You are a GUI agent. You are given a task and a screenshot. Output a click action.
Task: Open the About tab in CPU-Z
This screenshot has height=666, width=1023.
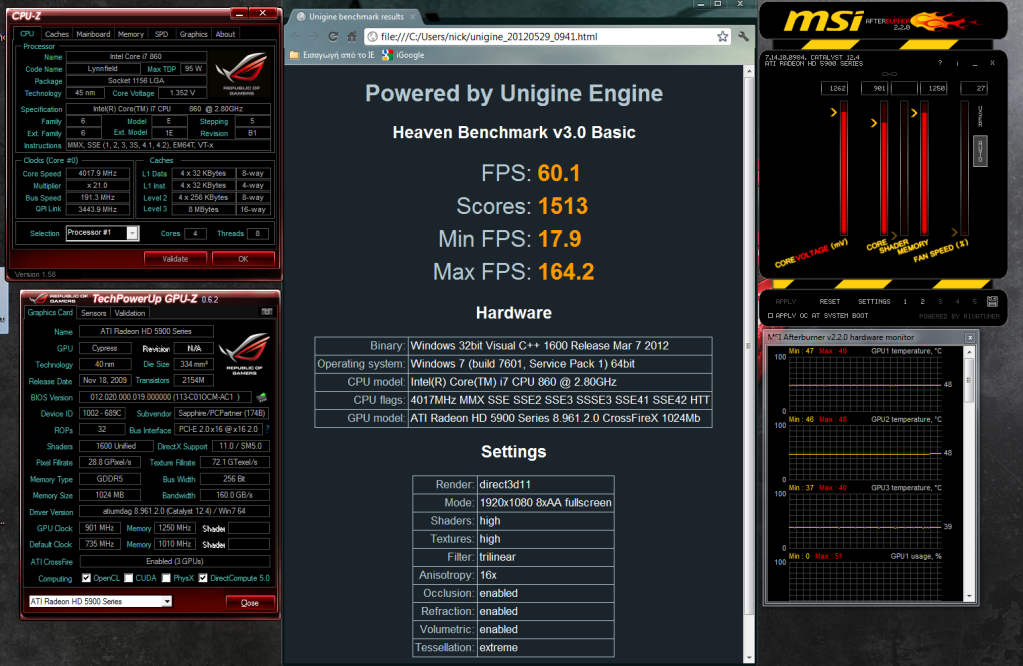[x=225, y=34]
